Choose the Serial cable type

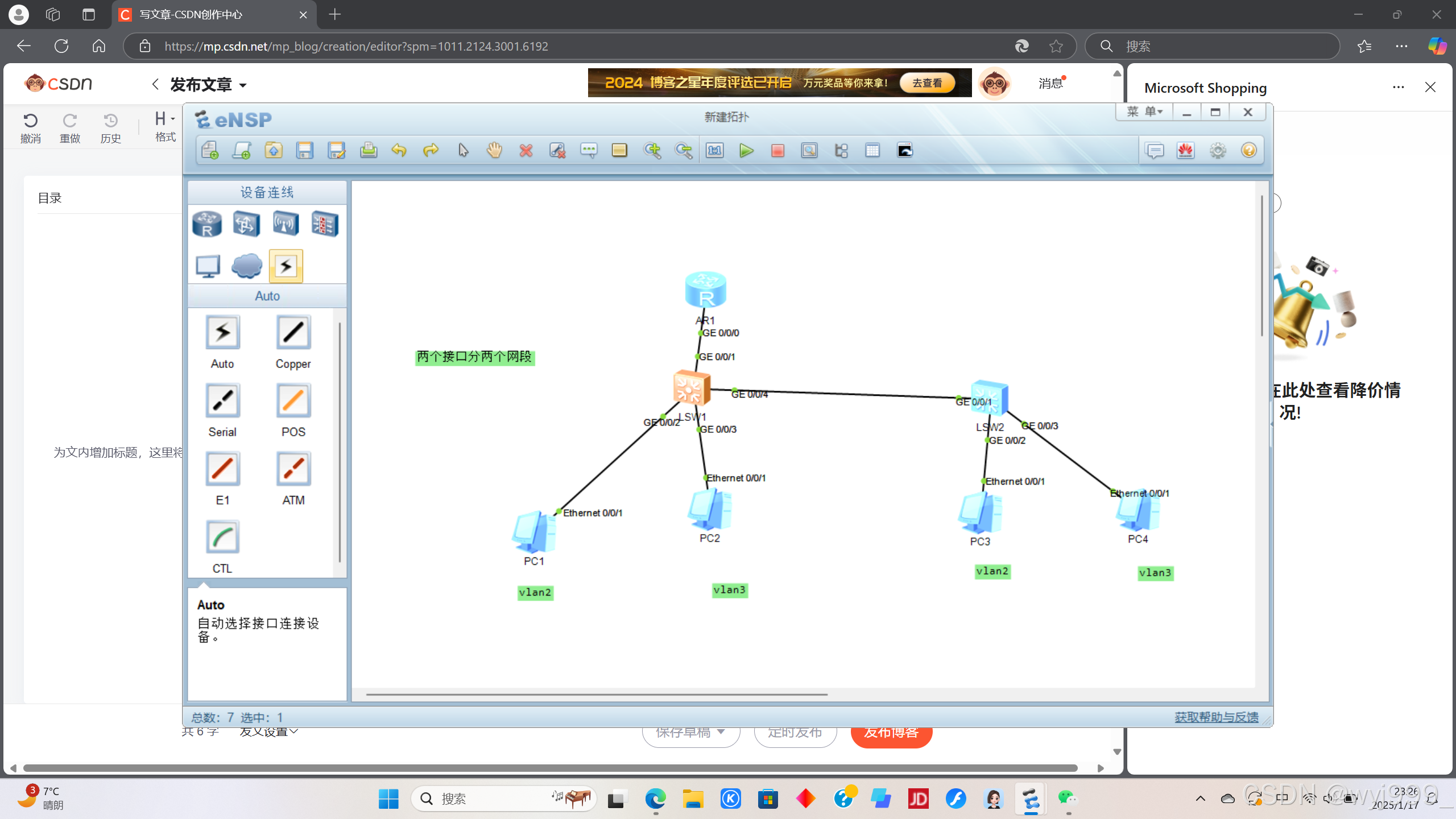(x=222, y=400)
